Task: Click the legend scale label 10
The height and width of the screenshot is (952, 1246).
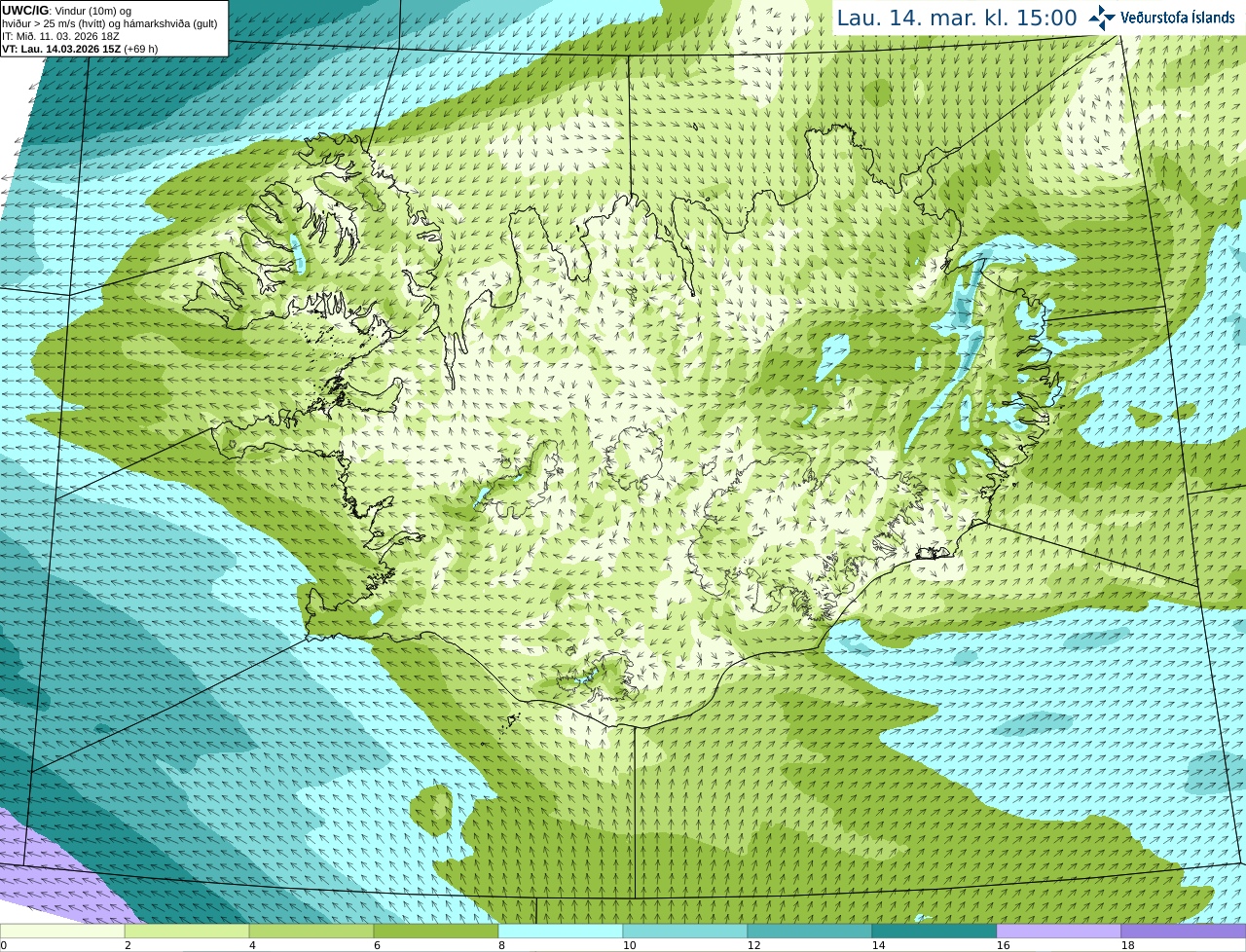Action: (x=629, y=945)
